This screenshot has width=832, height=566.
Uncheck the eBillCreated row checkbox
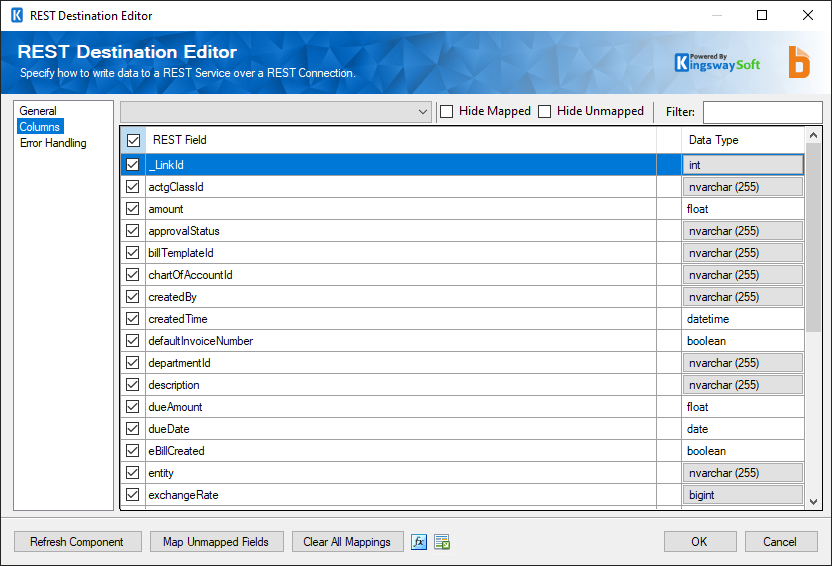[133, 451]
